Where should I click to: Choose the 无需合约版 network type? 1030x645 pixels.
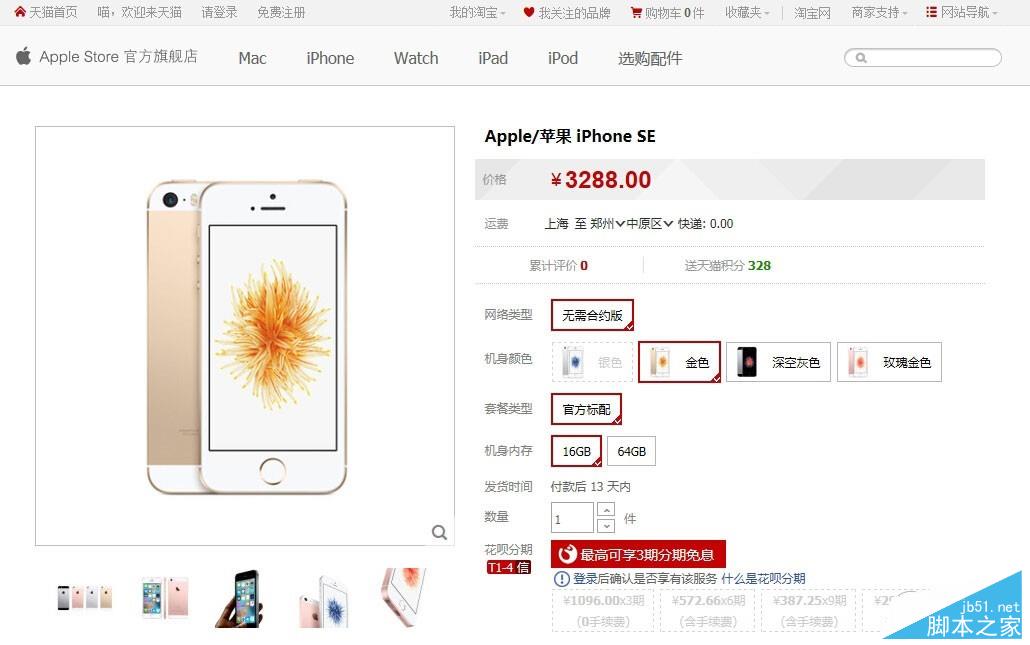592,315
